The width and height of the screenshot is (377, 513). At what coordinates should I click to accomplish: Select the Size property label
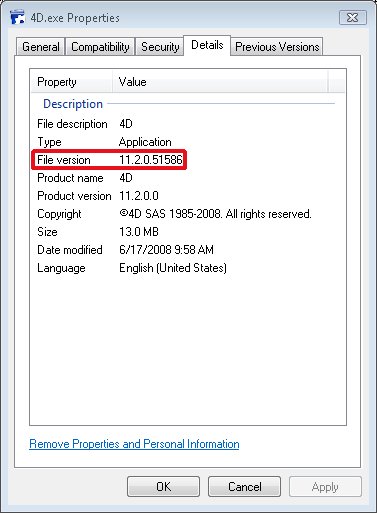point(47,232)
